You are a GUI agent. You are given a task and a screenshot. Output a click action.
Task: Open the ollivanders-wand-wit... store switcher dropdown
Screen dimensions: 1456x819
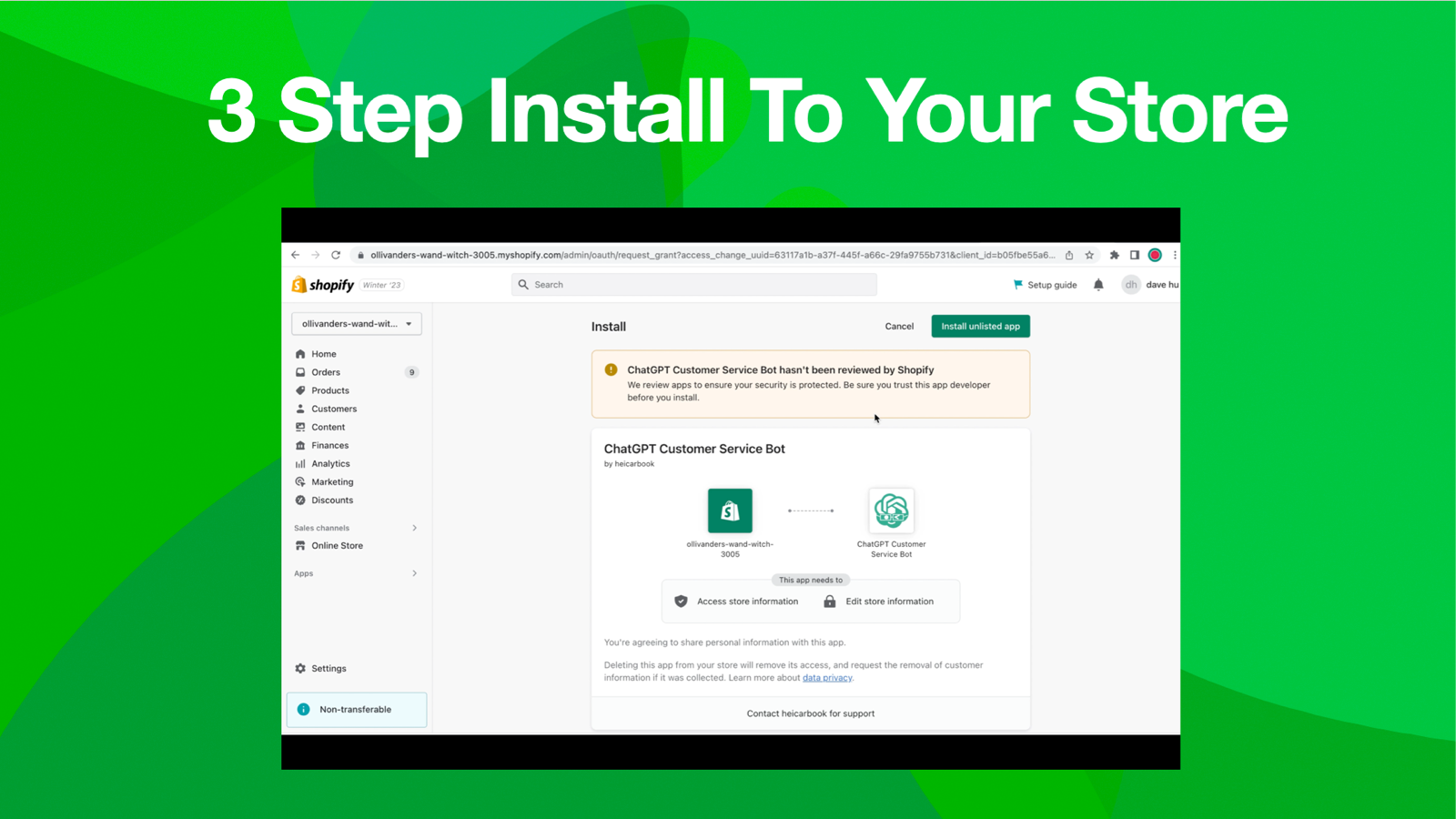(x=357, y=324)
